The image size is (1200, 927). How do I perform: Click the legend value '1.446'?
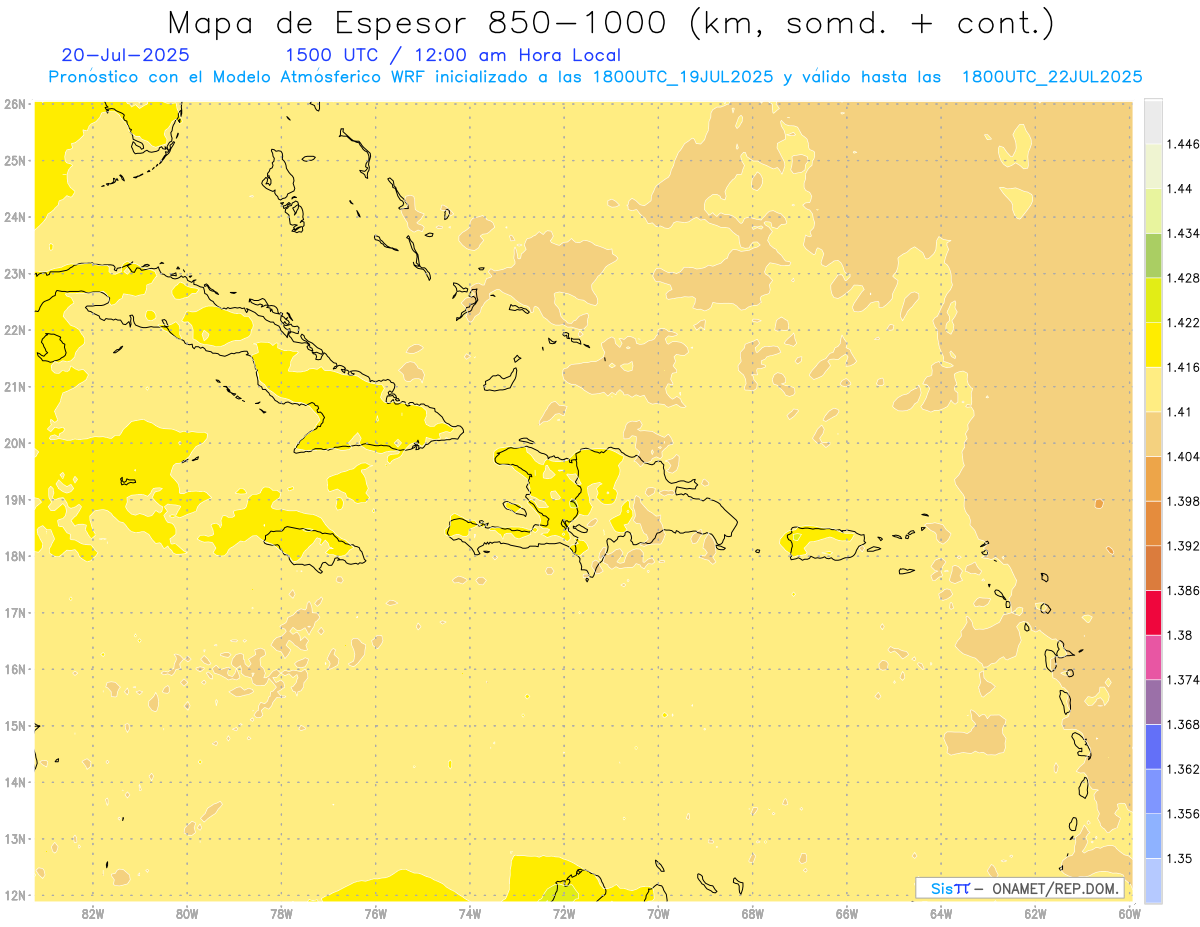(1183, 144)
